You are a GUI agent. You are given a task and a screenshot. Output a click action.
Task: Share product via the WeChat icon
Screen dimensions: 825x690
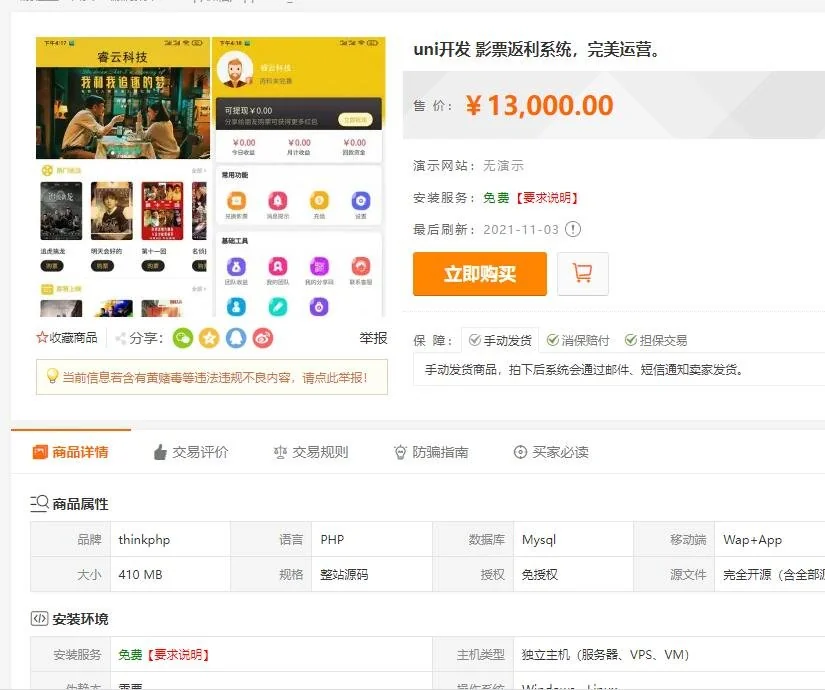pyautogui.click(x=182, y=338)
